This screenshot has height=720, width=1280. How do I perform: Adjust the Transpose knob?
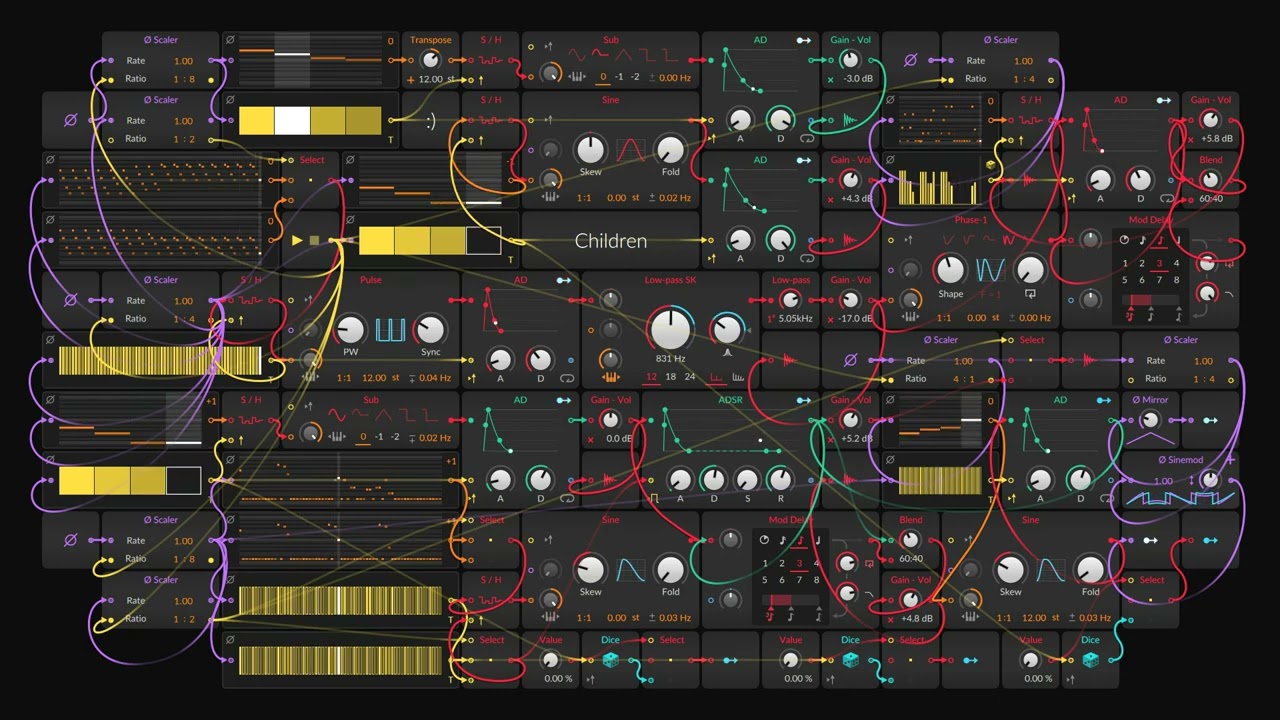[431, 59]
